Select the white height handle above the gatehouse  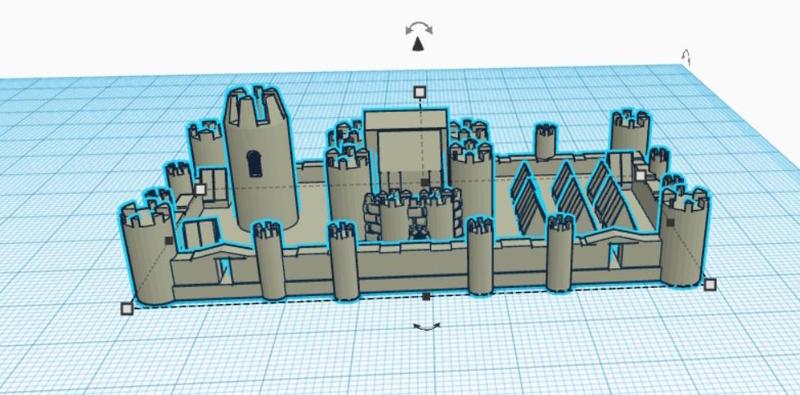(419, 92)
